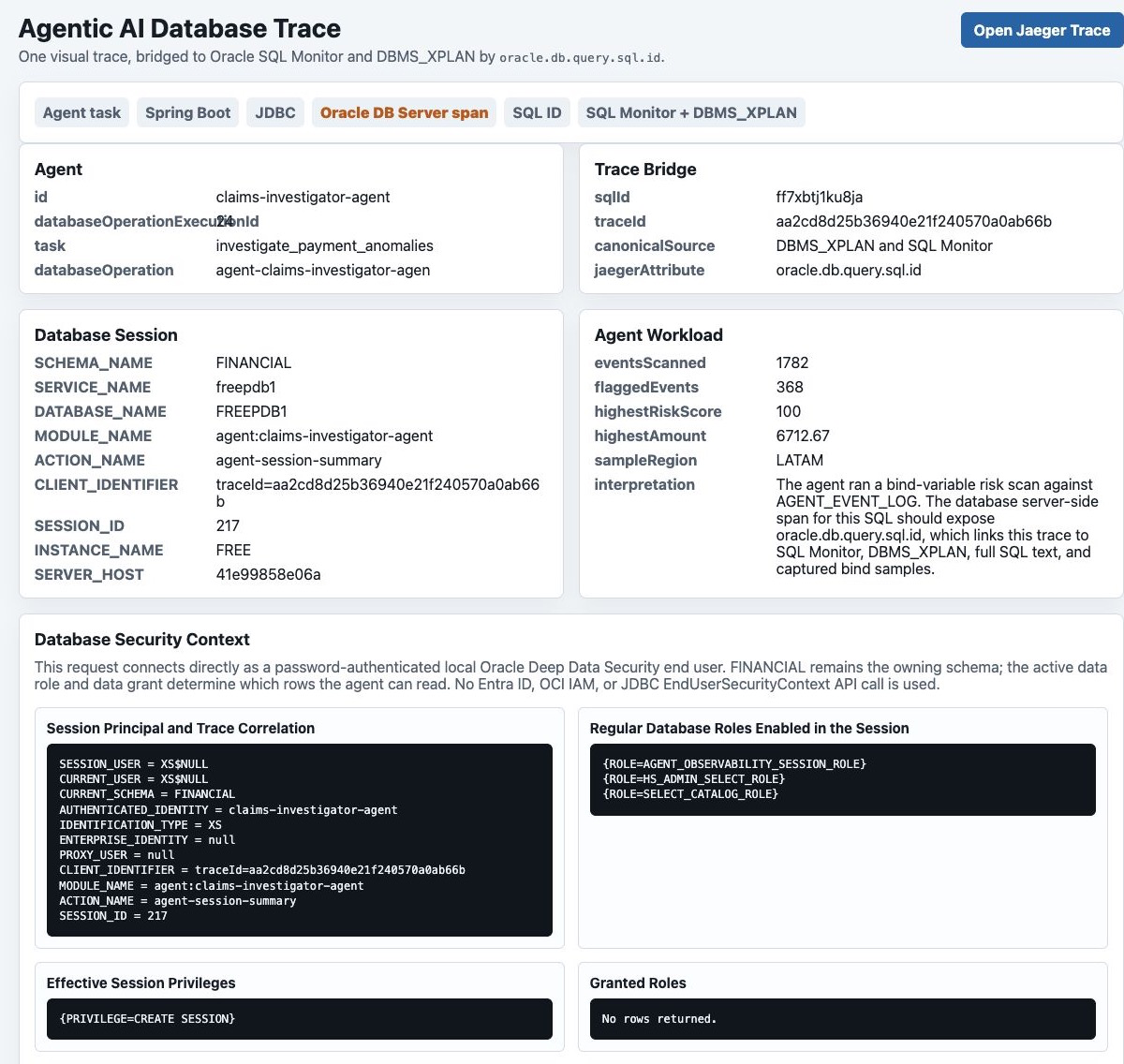
Task: Click the MODULE_NAME line in the code block
Action: click(x=212, y=886)
